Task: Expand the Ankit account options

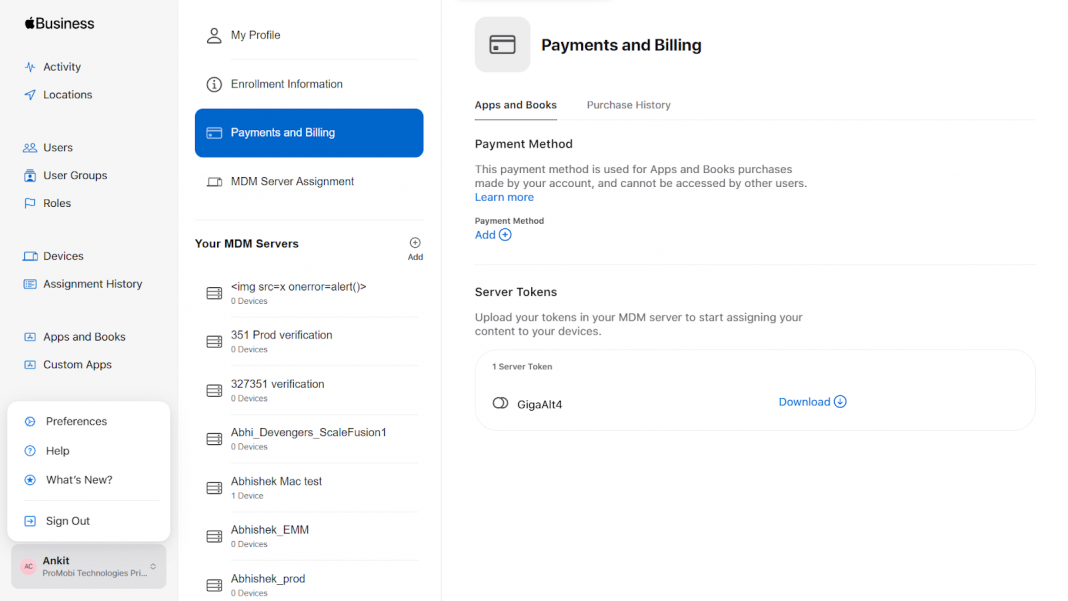Action: [87, 566]
